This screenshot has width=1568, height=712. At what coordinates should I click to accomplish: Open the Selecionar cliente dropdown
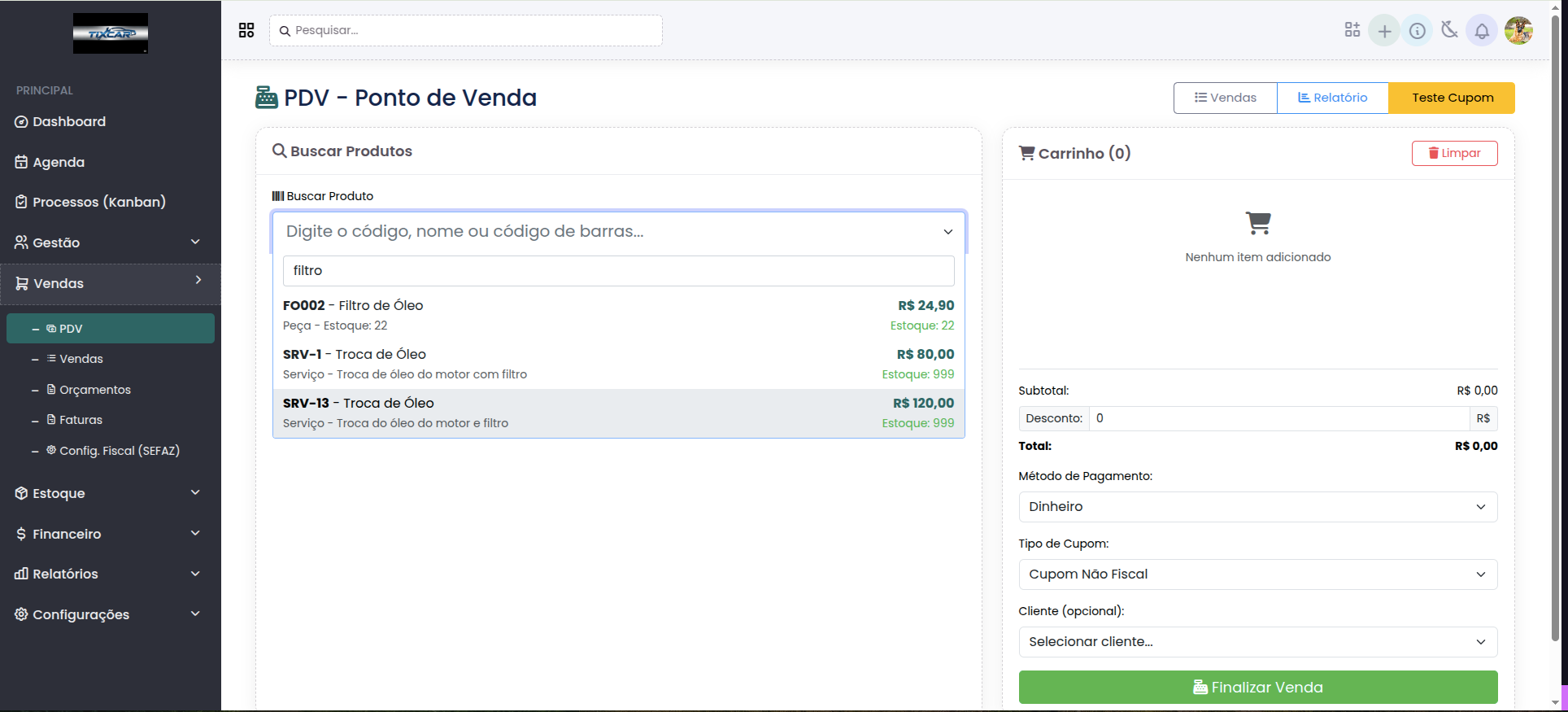tap(1258, 642)
